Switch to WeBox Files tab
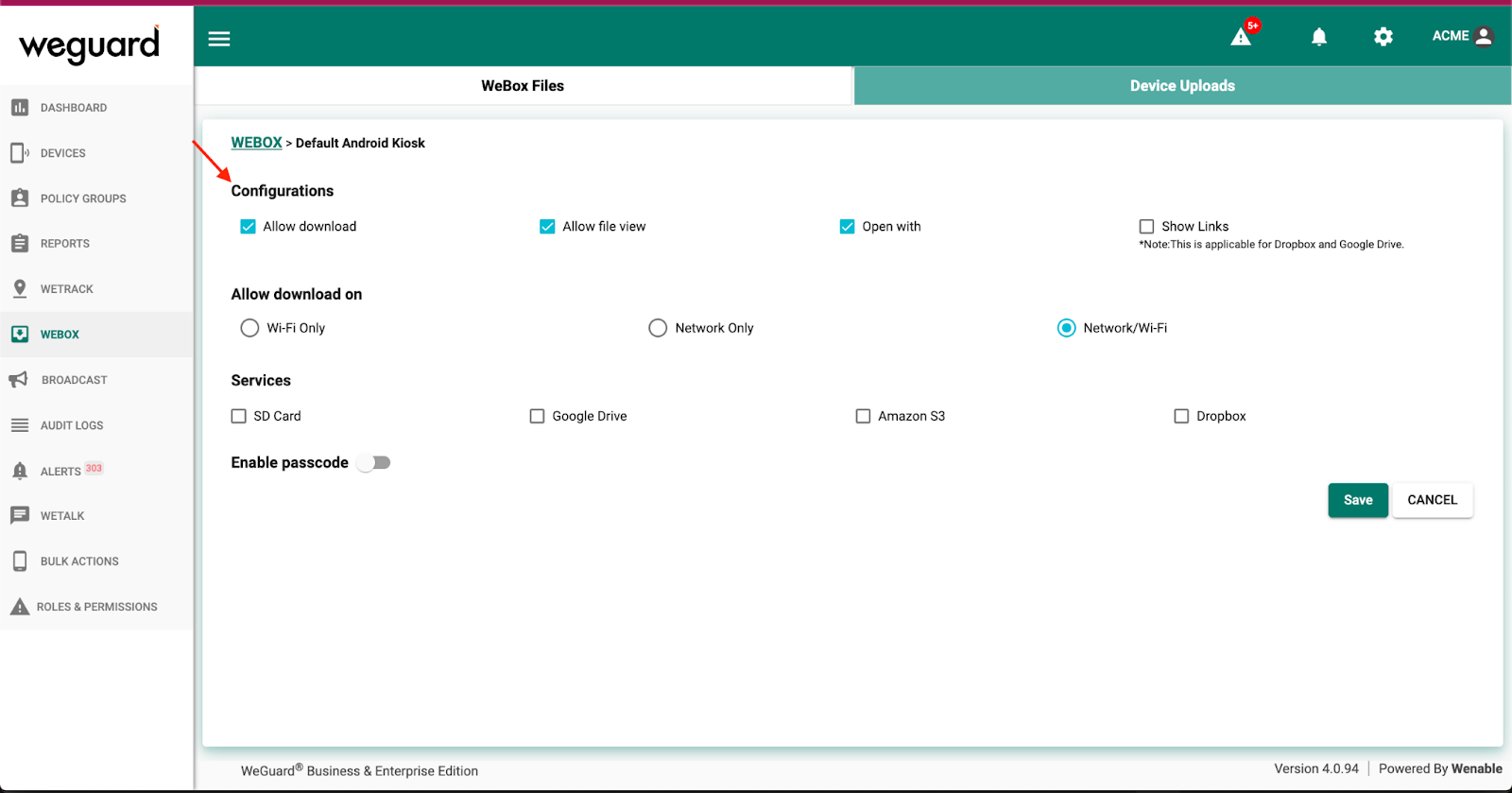The image size is (1512, 793). [x=523, y=86]
